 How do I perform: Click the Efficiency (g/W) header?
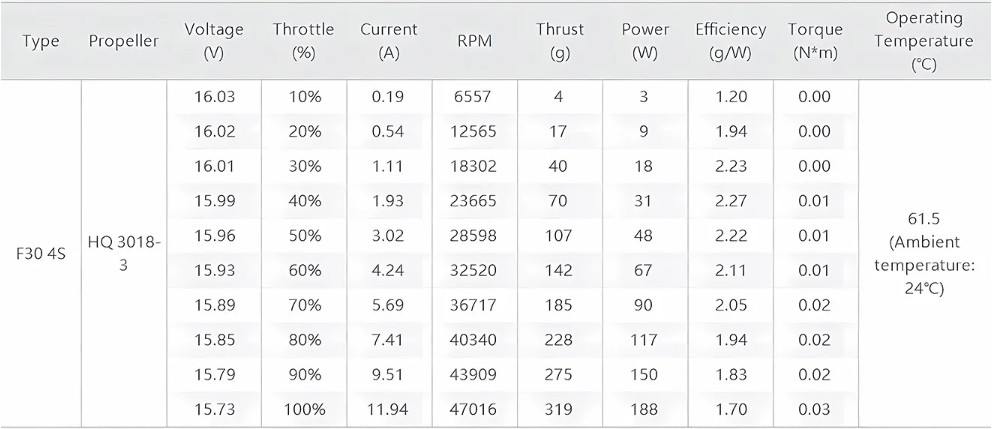(x=730, y=41)
